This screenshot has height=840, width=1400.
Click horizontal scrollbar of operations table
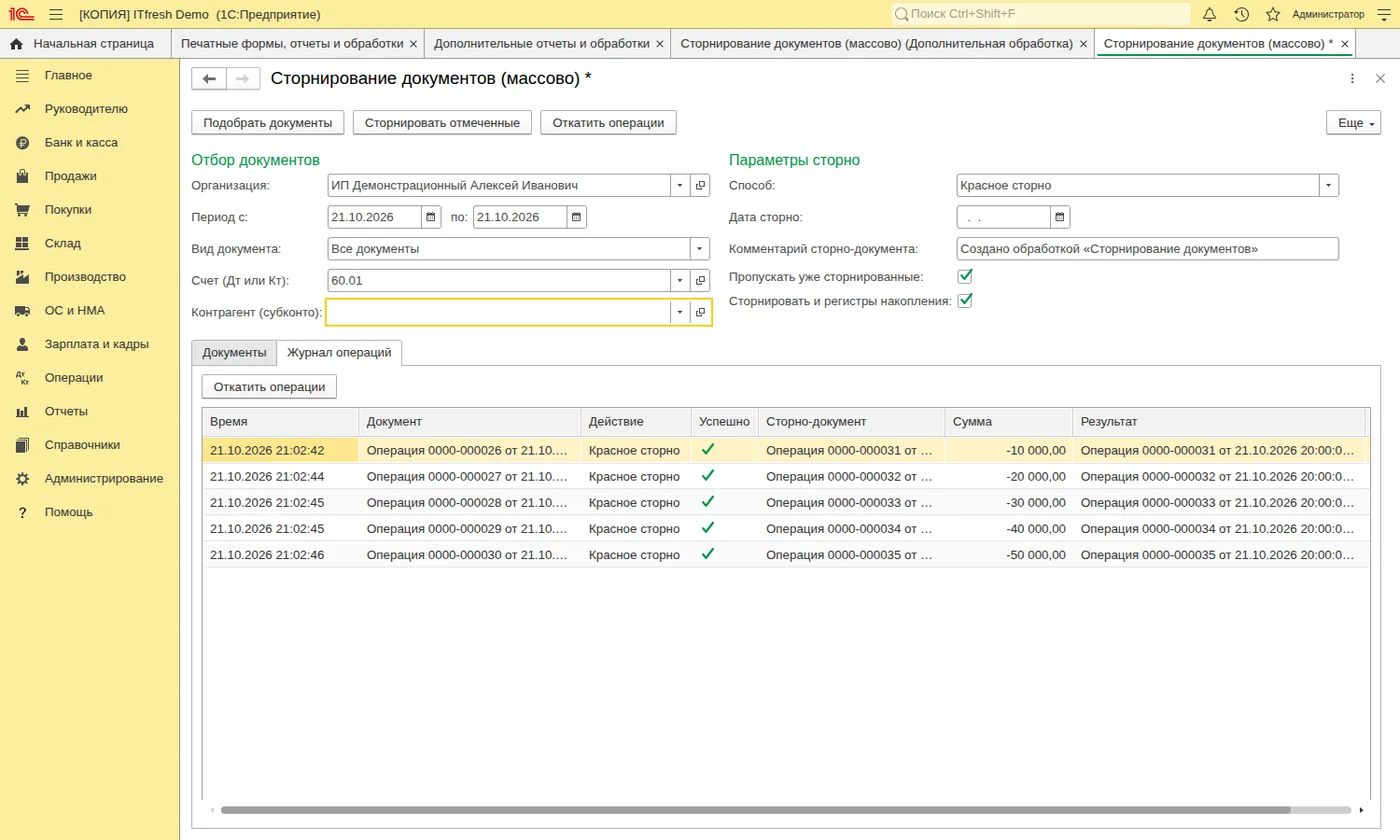click(755, 810)
